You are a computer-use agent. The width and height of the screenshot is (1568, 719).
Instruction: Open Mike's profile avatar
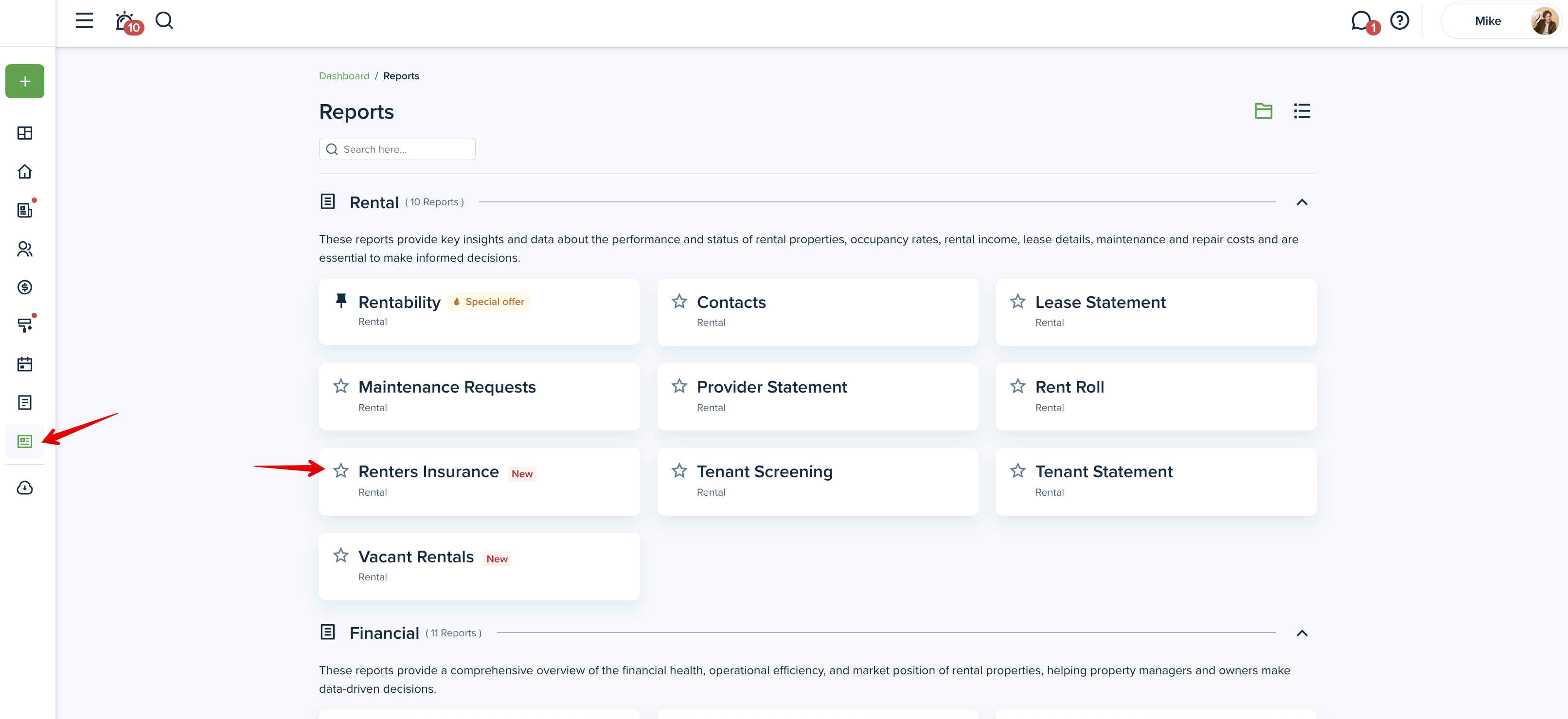pos(1545,21)
